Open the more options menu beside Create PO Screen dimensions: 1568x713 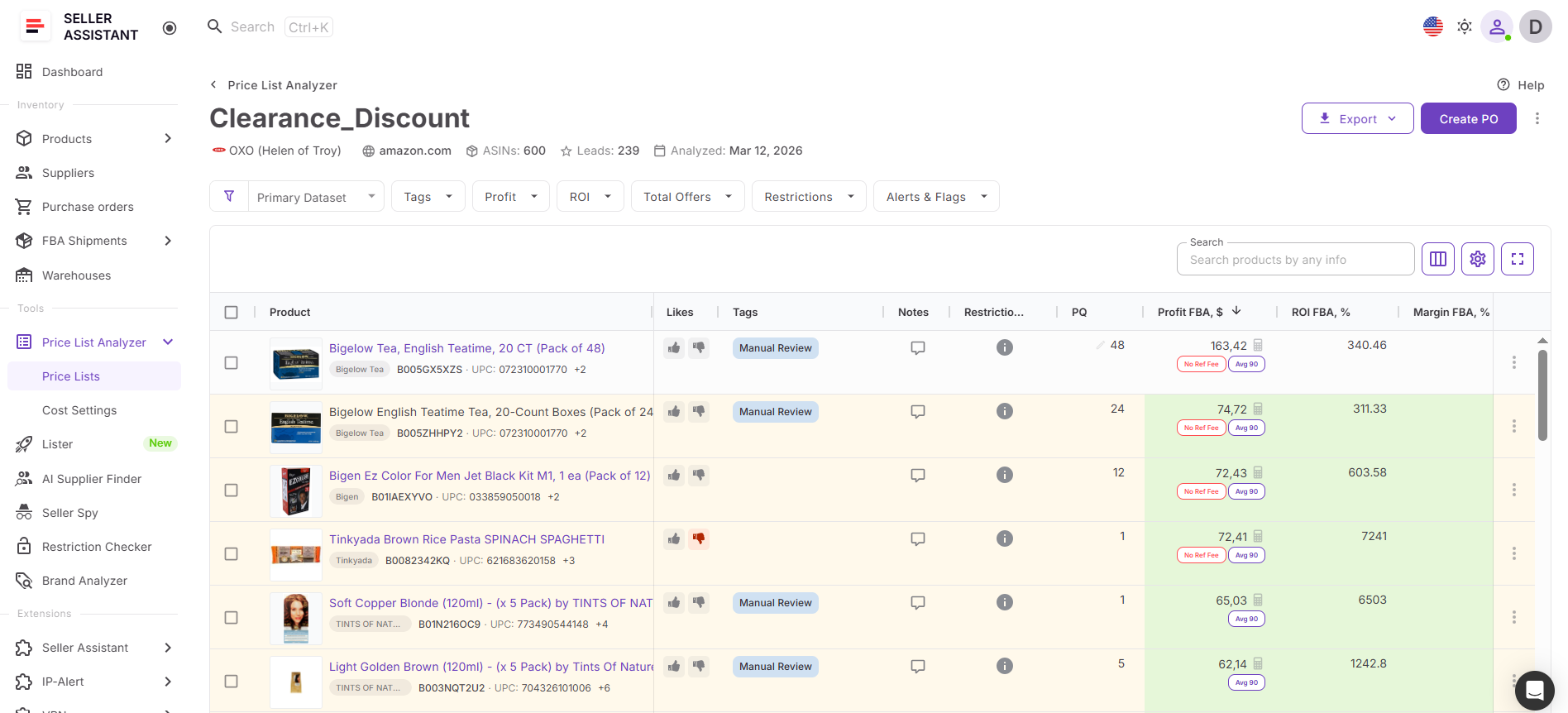[1537, 118]
